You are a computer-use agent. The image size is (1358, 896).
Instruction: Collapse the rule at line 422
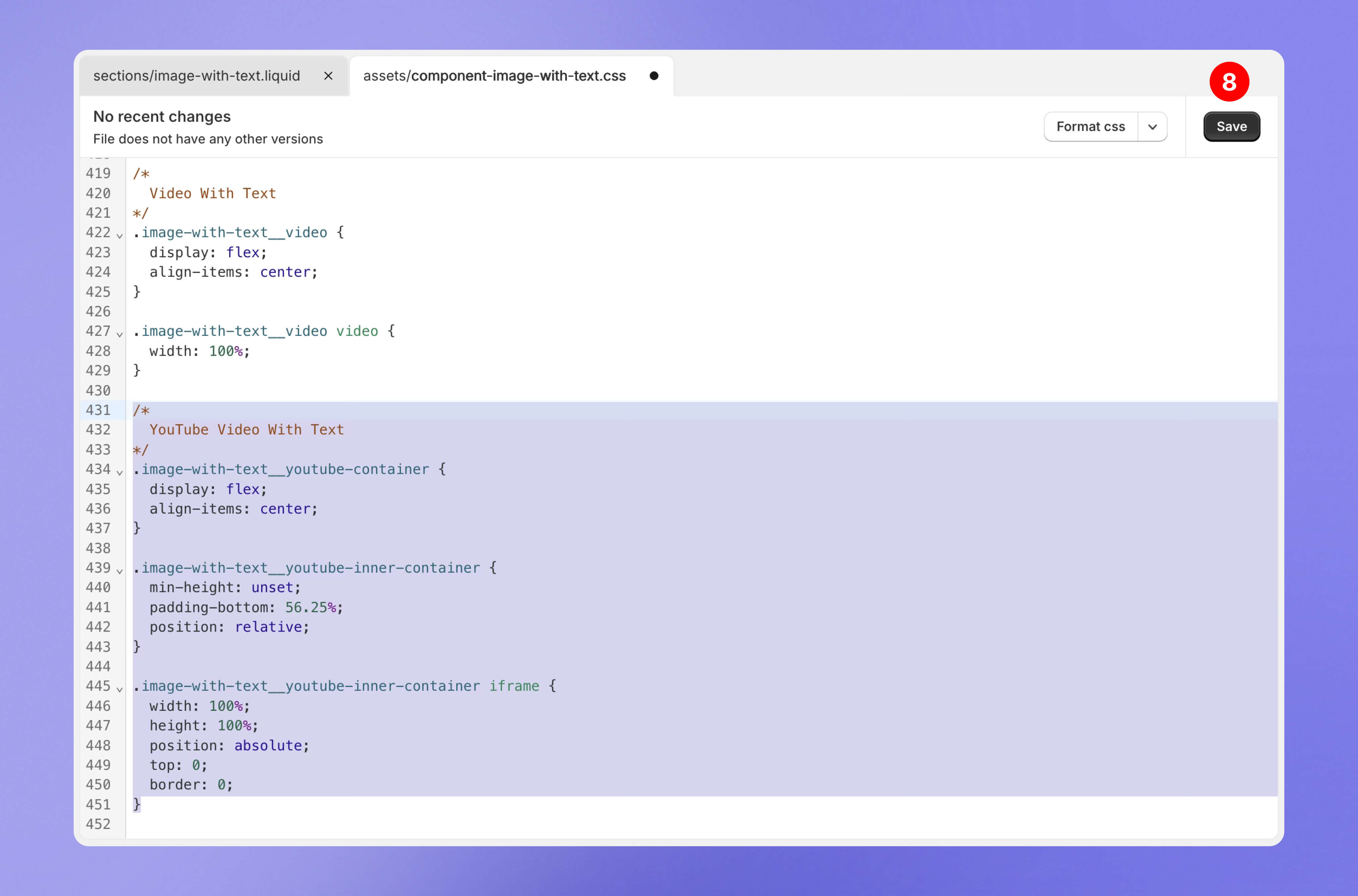pos(119,235)
